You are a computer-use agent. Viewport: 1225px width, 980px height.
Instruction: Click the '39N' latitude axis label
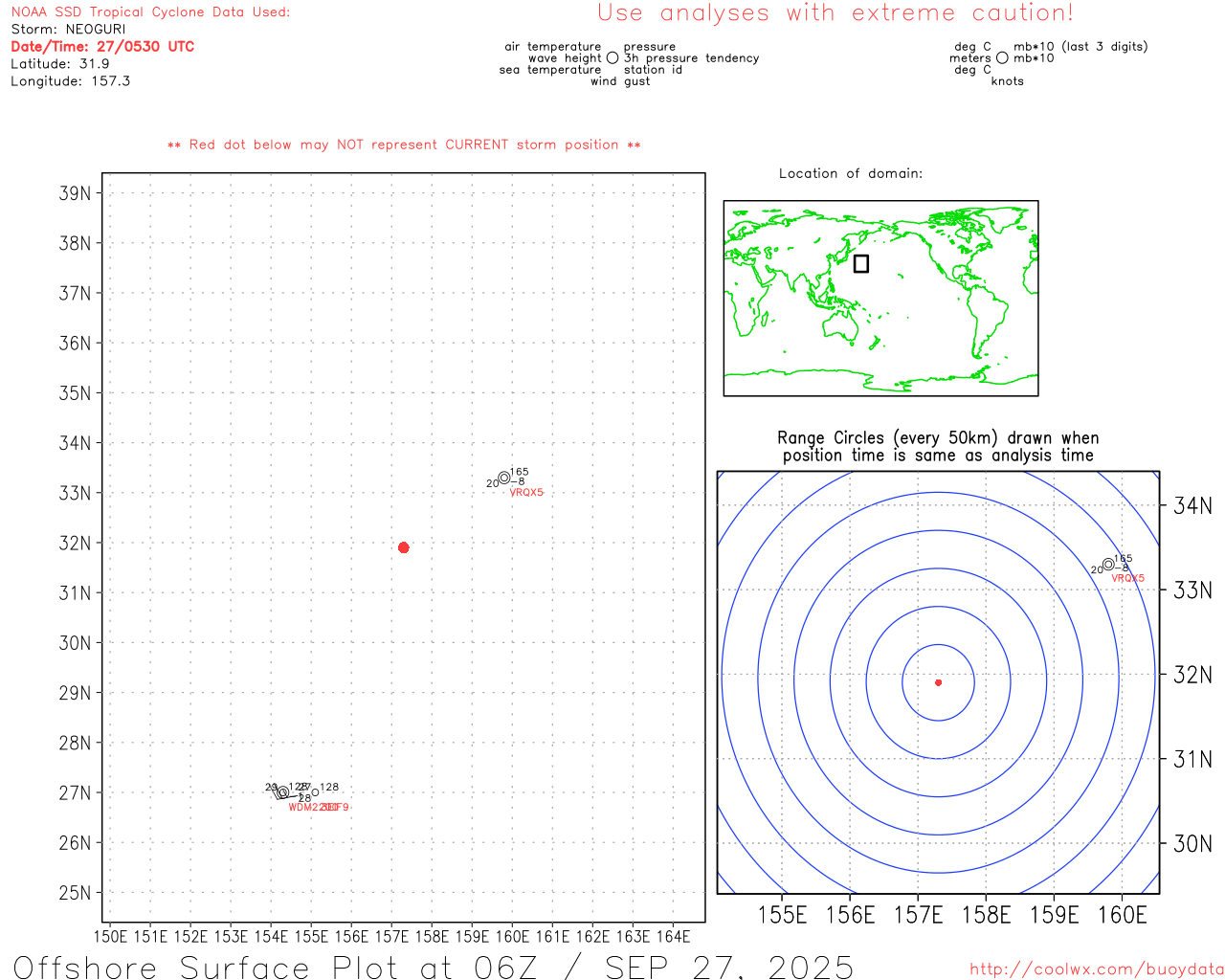pyautogui.click(x=75, y=193)
